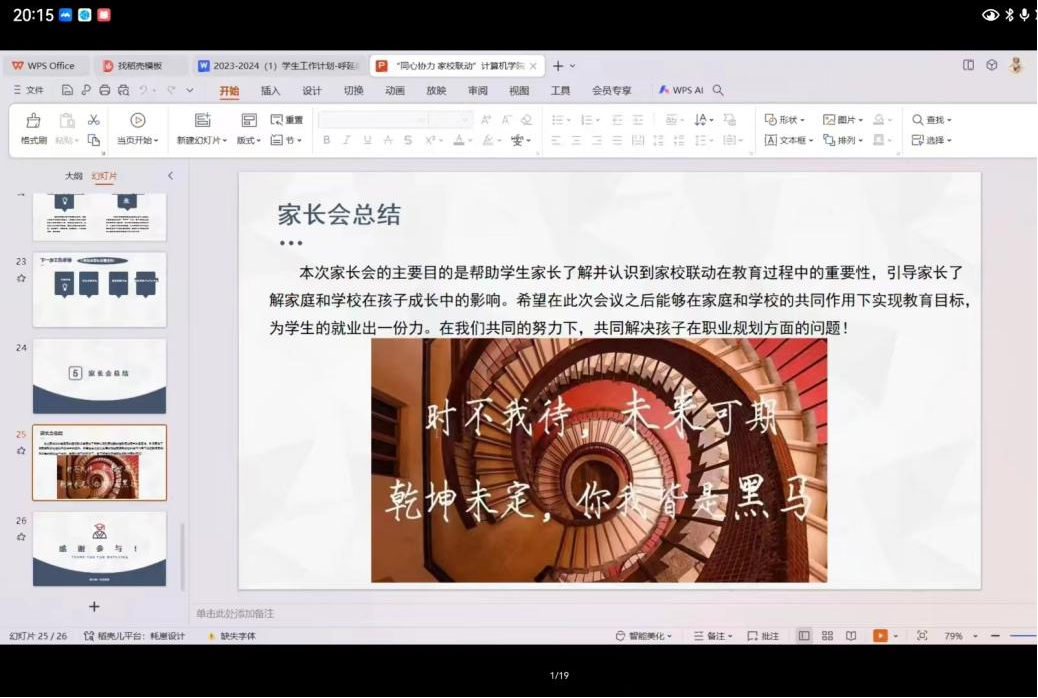Open the Picture (图片) dropdown
This screenshot has height=698, width=1038.
[843, 120]
